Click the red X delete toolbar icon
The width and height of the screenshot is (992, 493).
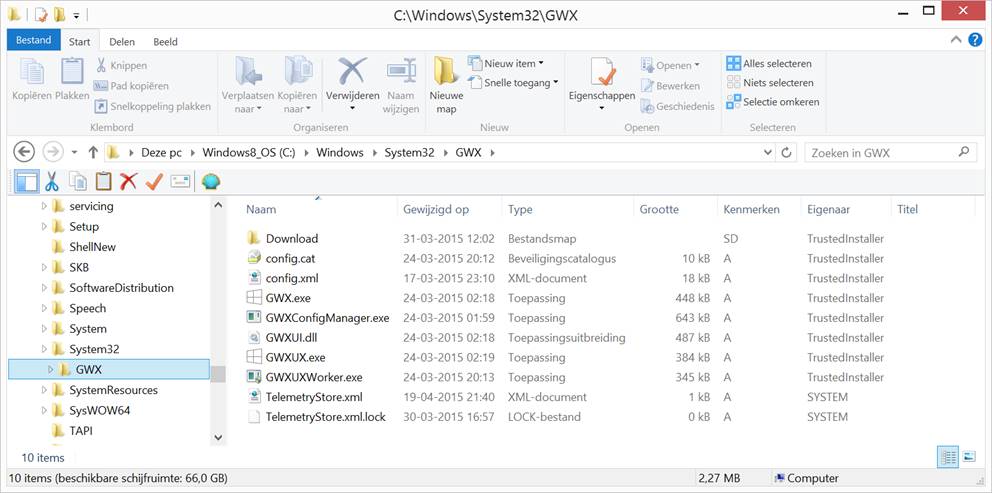coord(128,181)
